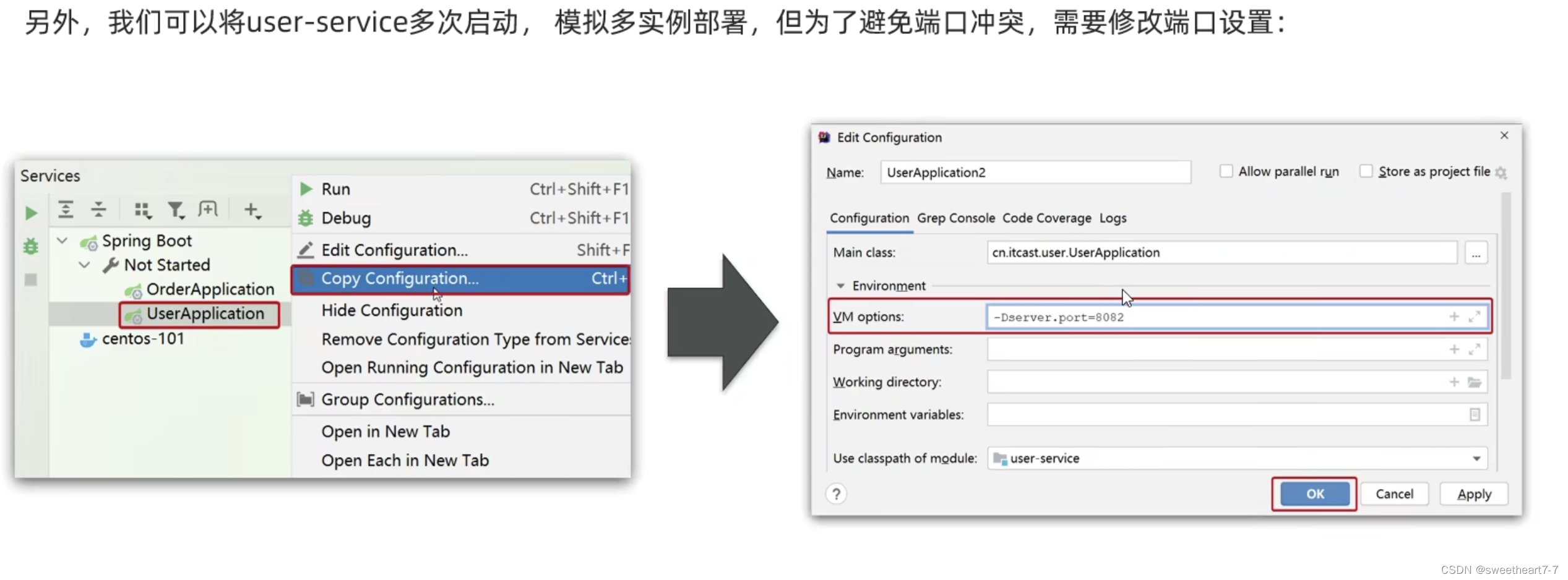Click the expand icon in VM options field

pos(1474,317)
